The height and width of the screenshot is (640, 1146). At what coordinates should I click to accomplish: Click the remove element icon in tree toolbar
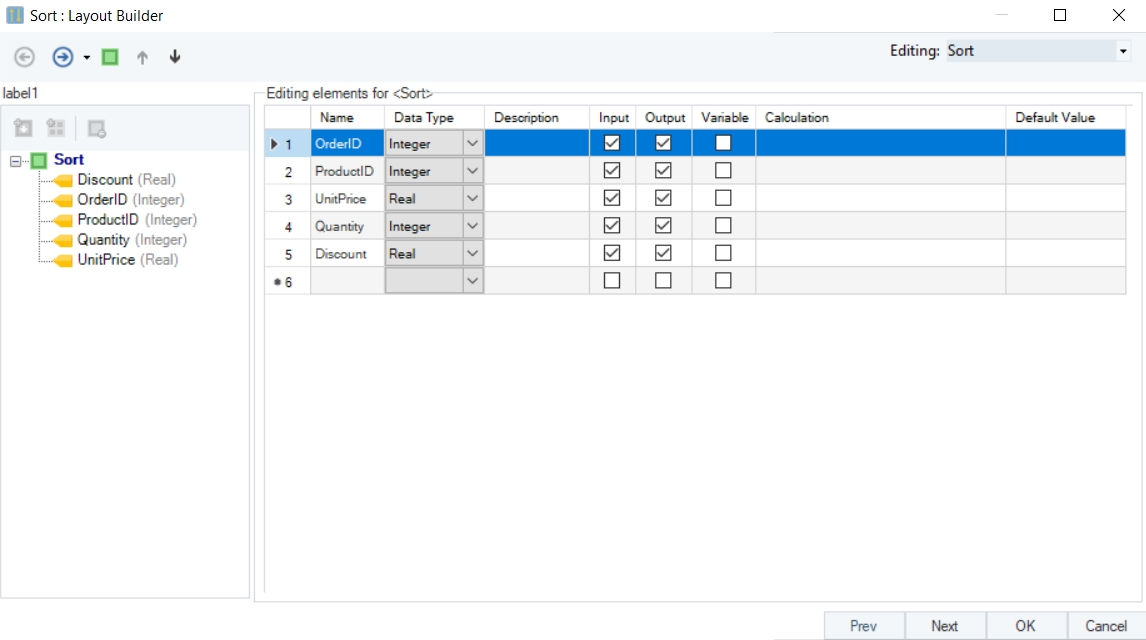pos(97,128)
